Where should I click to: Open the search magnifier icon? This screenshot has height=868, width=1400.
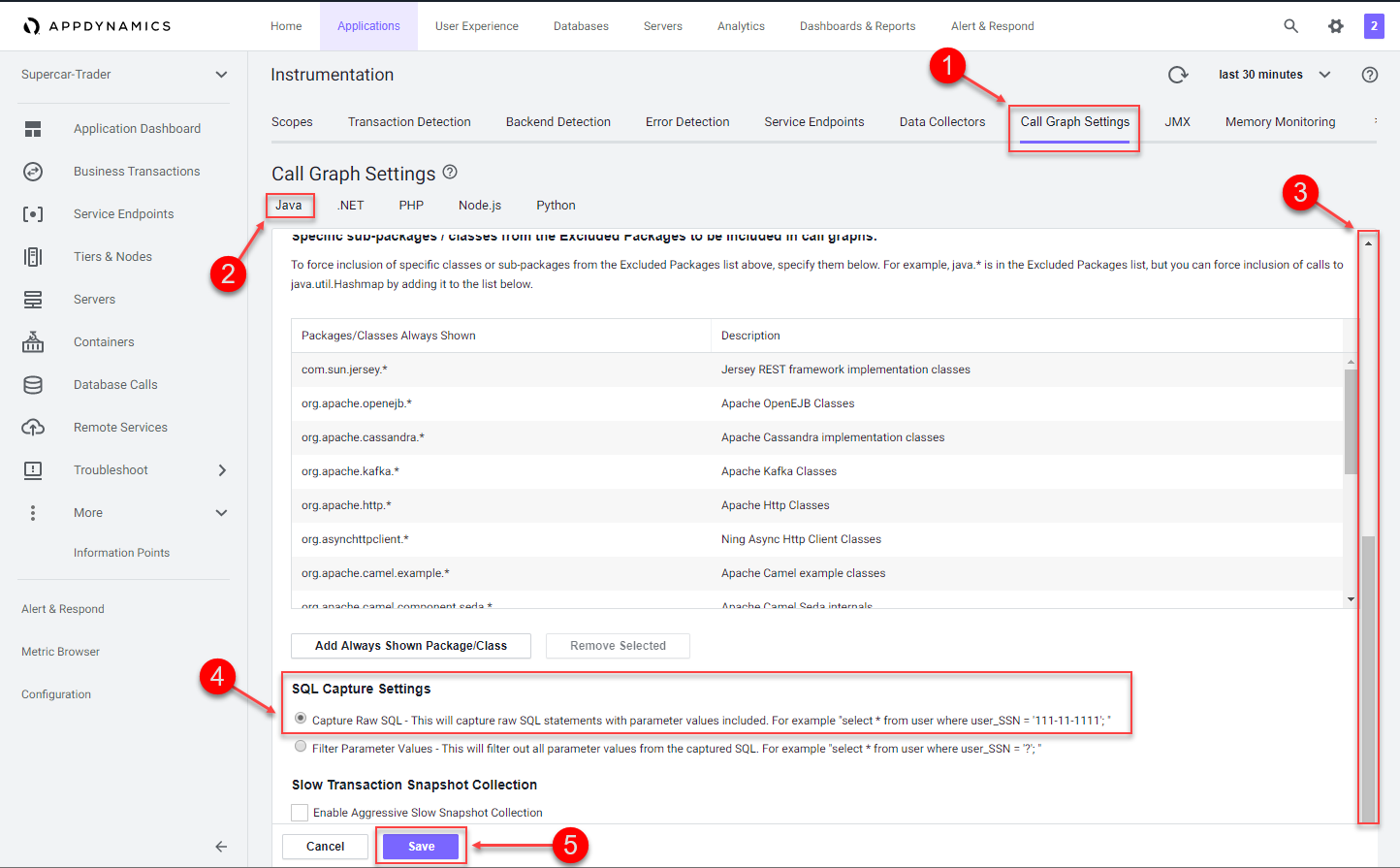click(1290, 26)
